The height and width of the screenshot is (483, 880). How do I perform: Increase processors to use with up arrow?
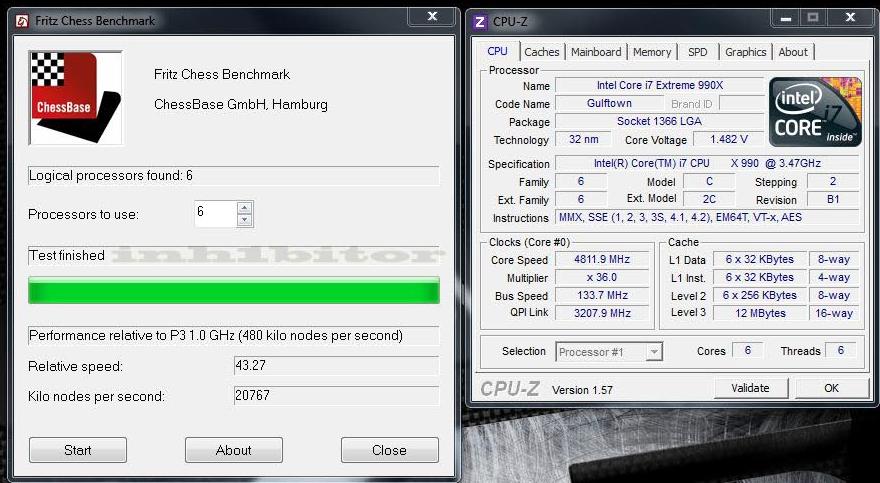[x=244, y=208]
